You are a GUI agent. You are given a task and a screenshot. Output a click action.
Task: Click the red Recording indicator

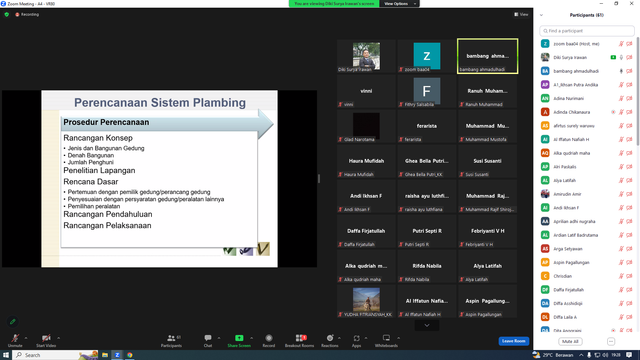pyautogui.click(x=27, y=14)
